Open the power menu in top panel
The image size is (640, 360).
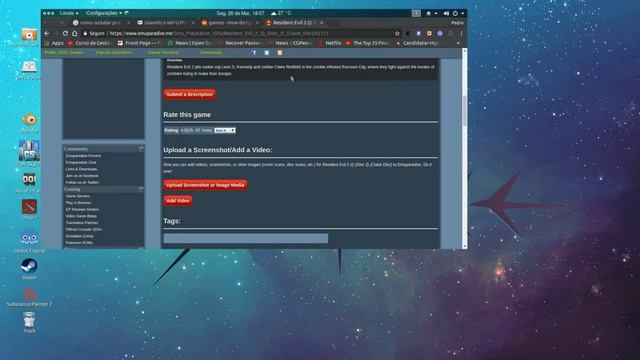[457, 13]
